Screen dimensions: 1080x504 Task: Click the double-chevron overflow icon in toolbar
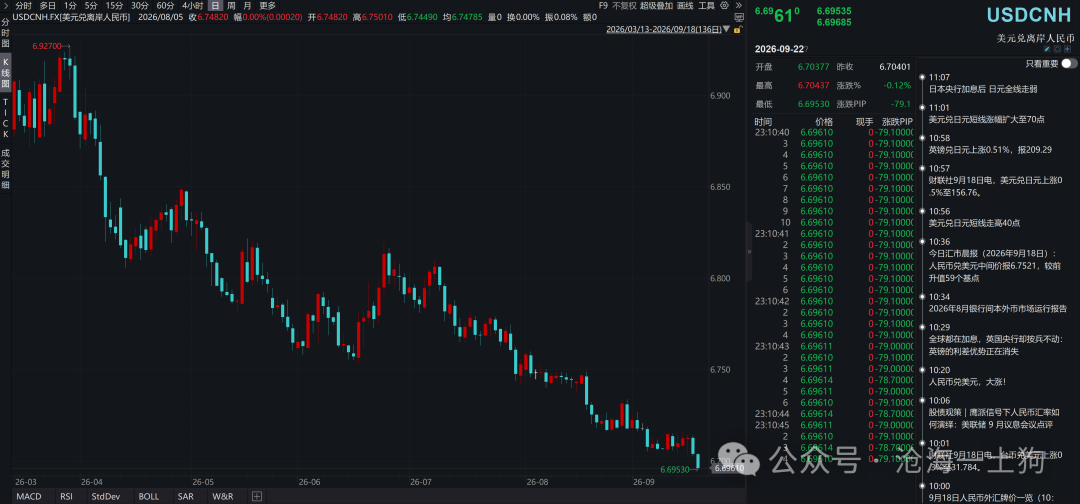pos(738,5)
